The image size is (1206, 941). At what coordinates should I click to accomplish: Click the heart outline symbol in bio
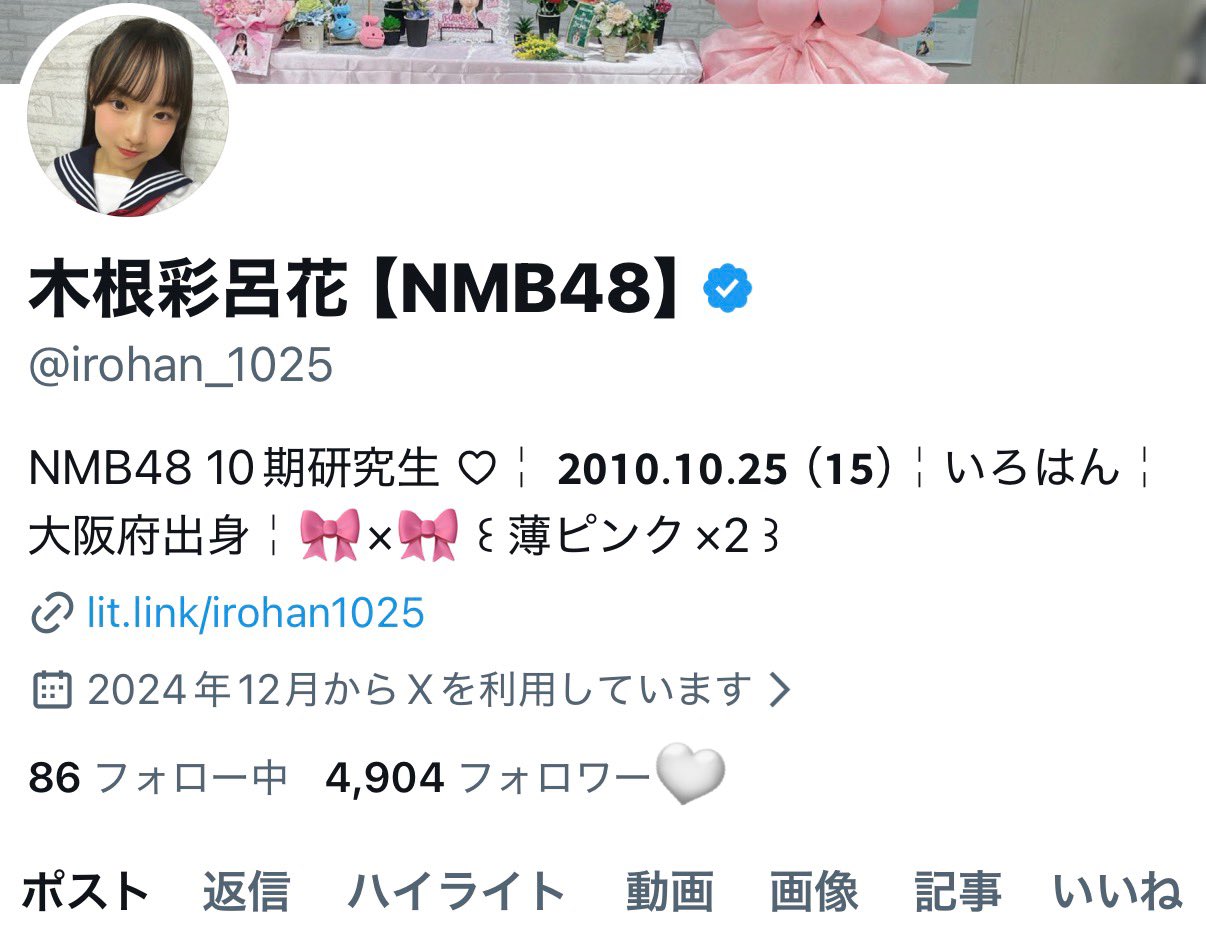(476, 469)
